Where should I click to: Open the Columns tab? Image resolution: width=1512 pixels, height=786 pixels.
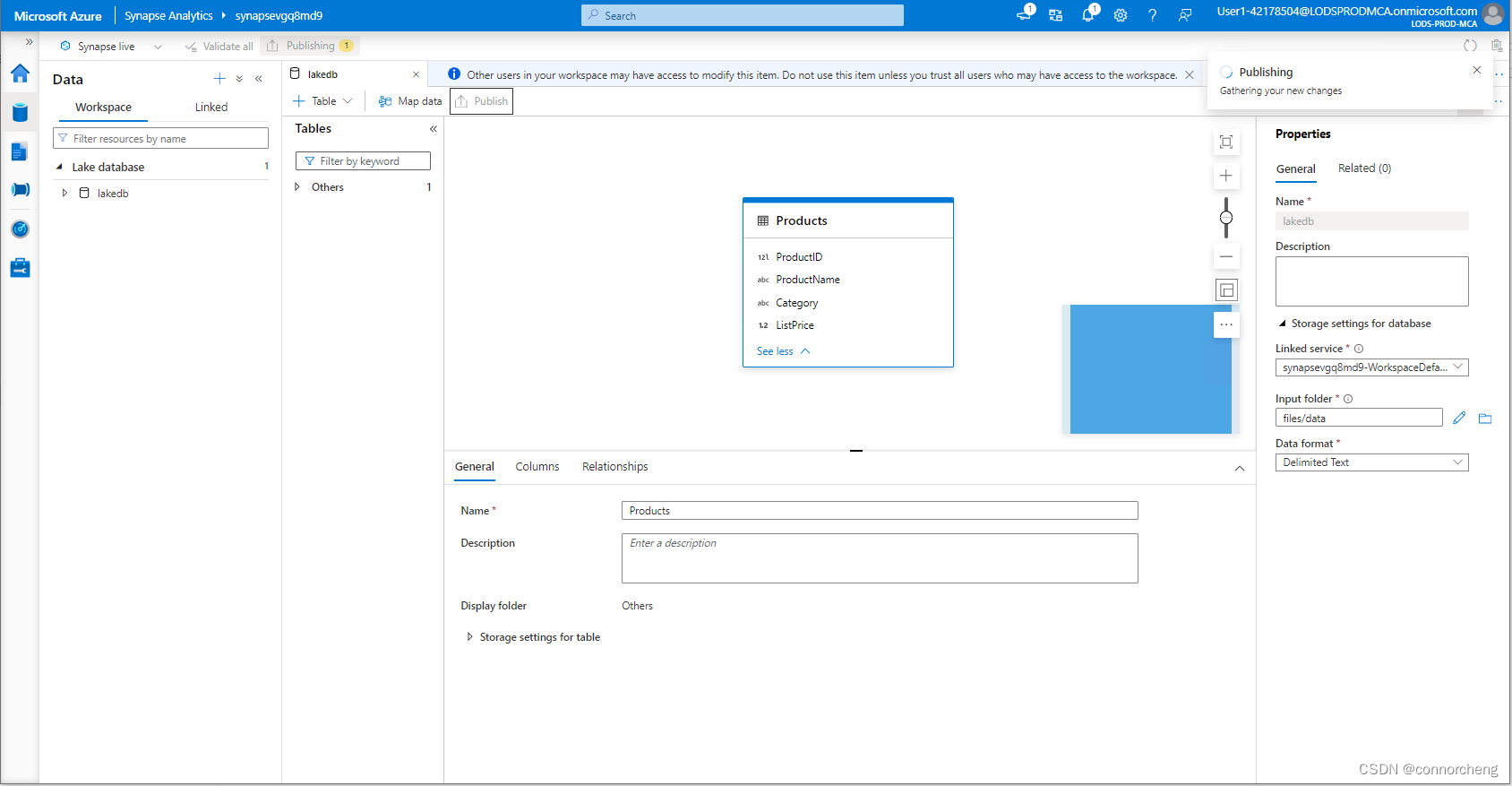[537, 467]
